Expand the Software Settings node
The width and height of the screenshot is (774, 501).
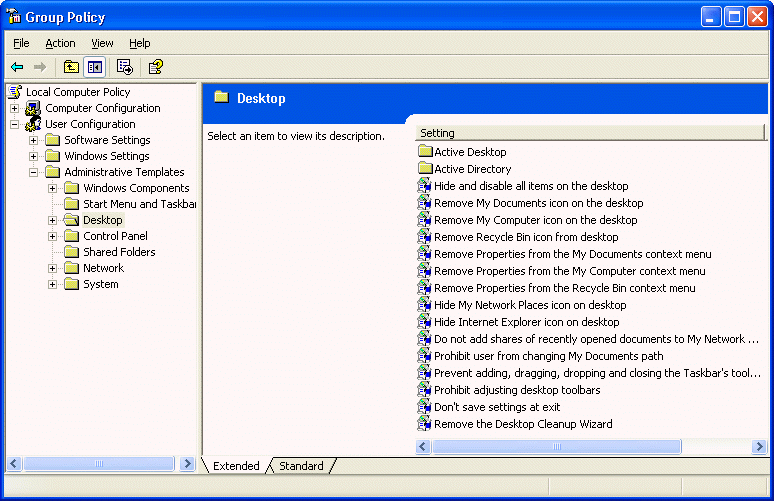click(x=34, y=140)
